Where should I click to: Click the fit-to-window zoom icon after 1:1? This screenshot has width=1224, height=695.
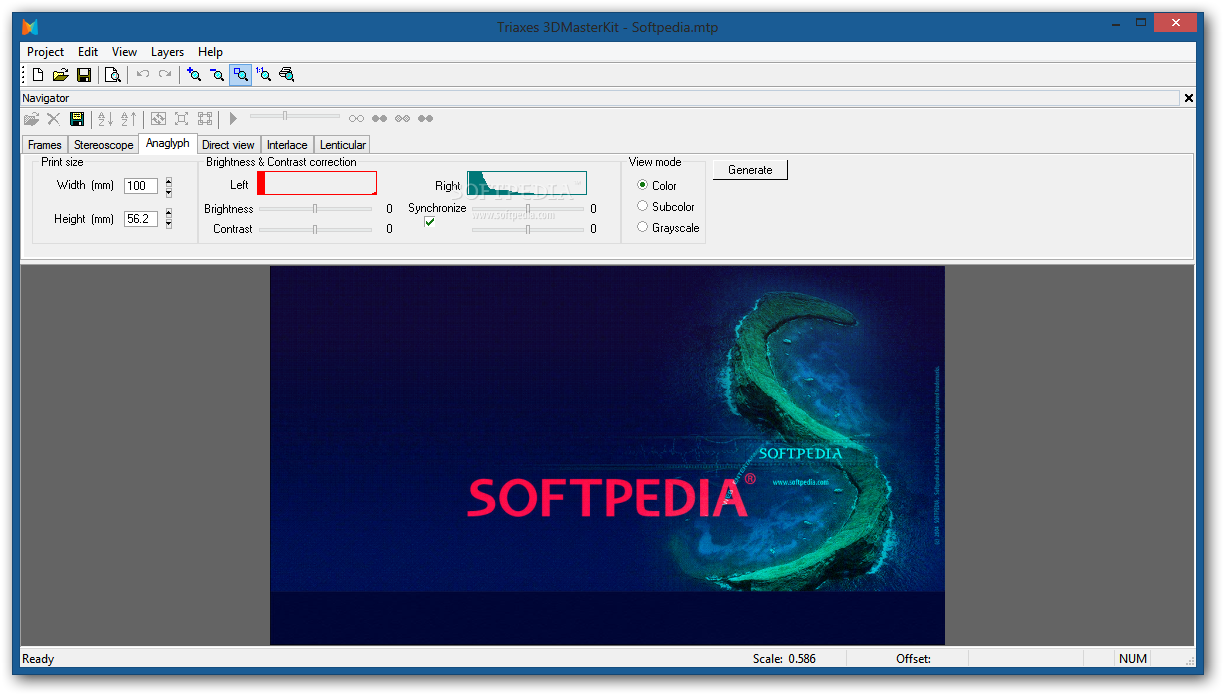[x=287, y=74]
